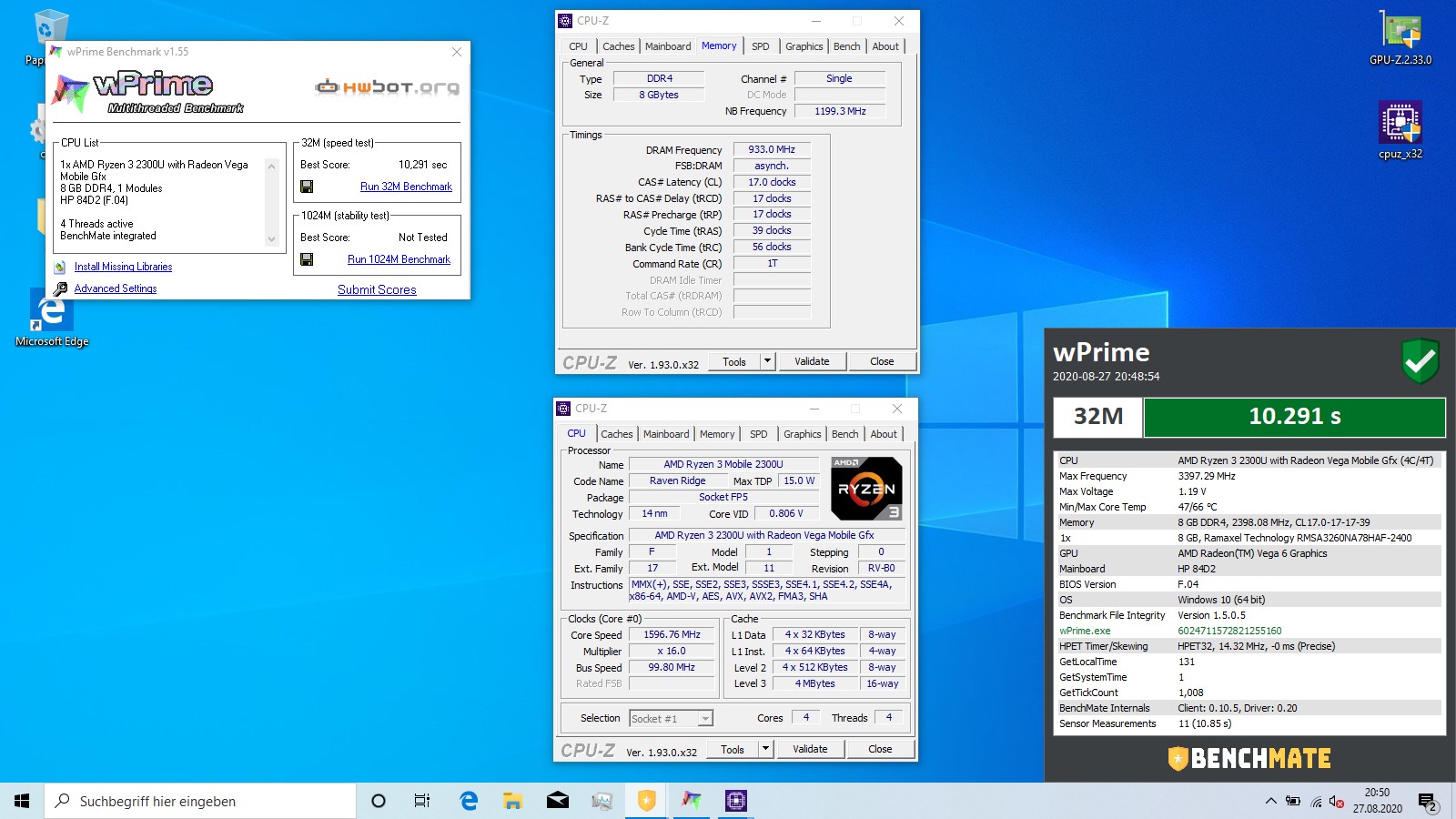Click Run 1024M Benchmark link

click(x=399, y=259)
